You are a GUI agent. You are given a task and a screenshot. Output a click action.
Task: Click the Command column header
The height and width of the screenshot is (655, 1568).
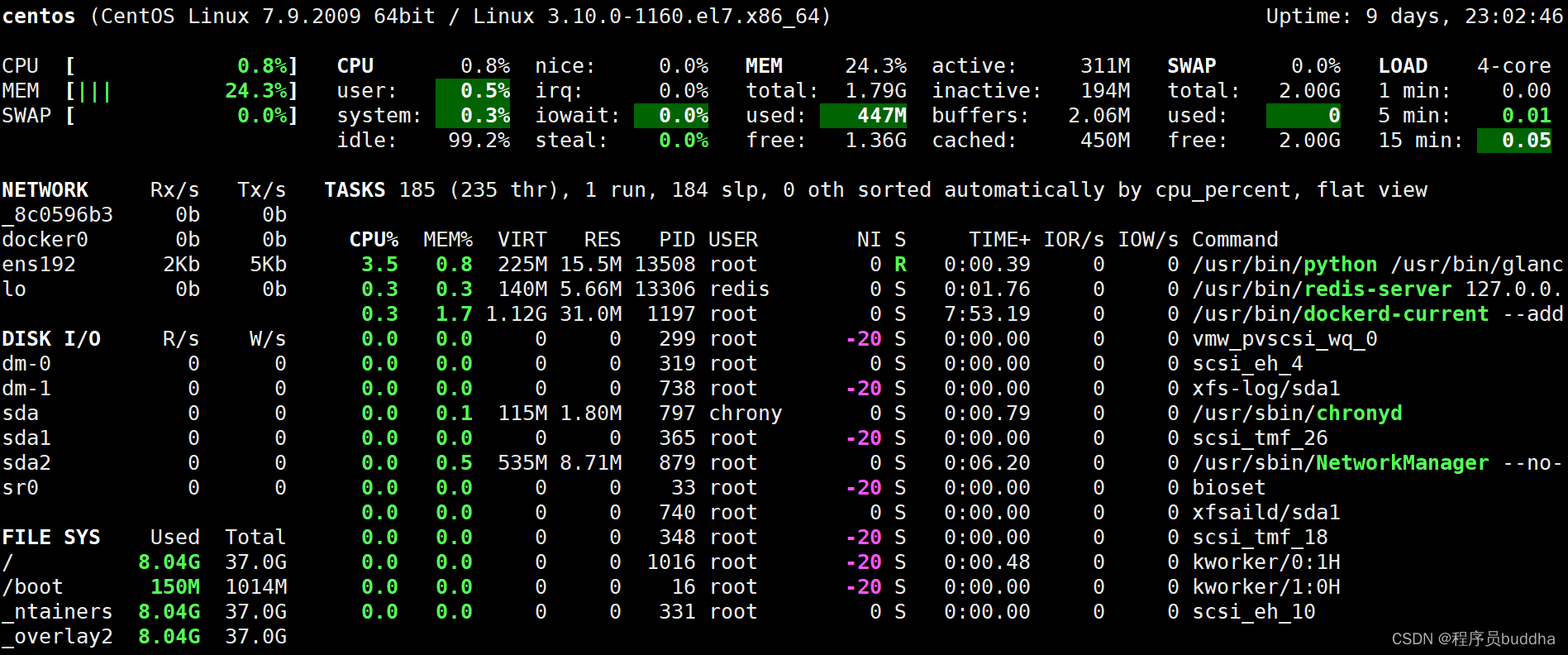pyautogui.click(x=1235, y=240)
